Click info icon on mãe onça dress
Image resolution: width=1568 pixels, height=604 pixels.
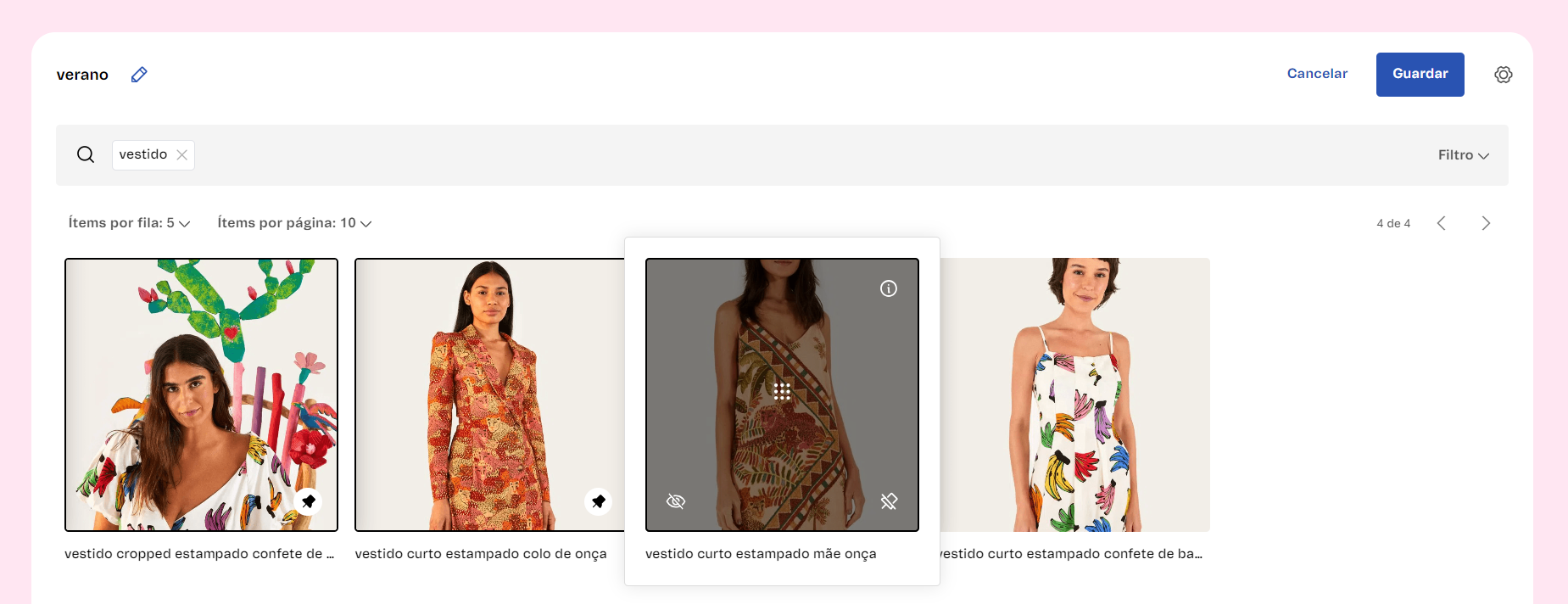(888, 288)
